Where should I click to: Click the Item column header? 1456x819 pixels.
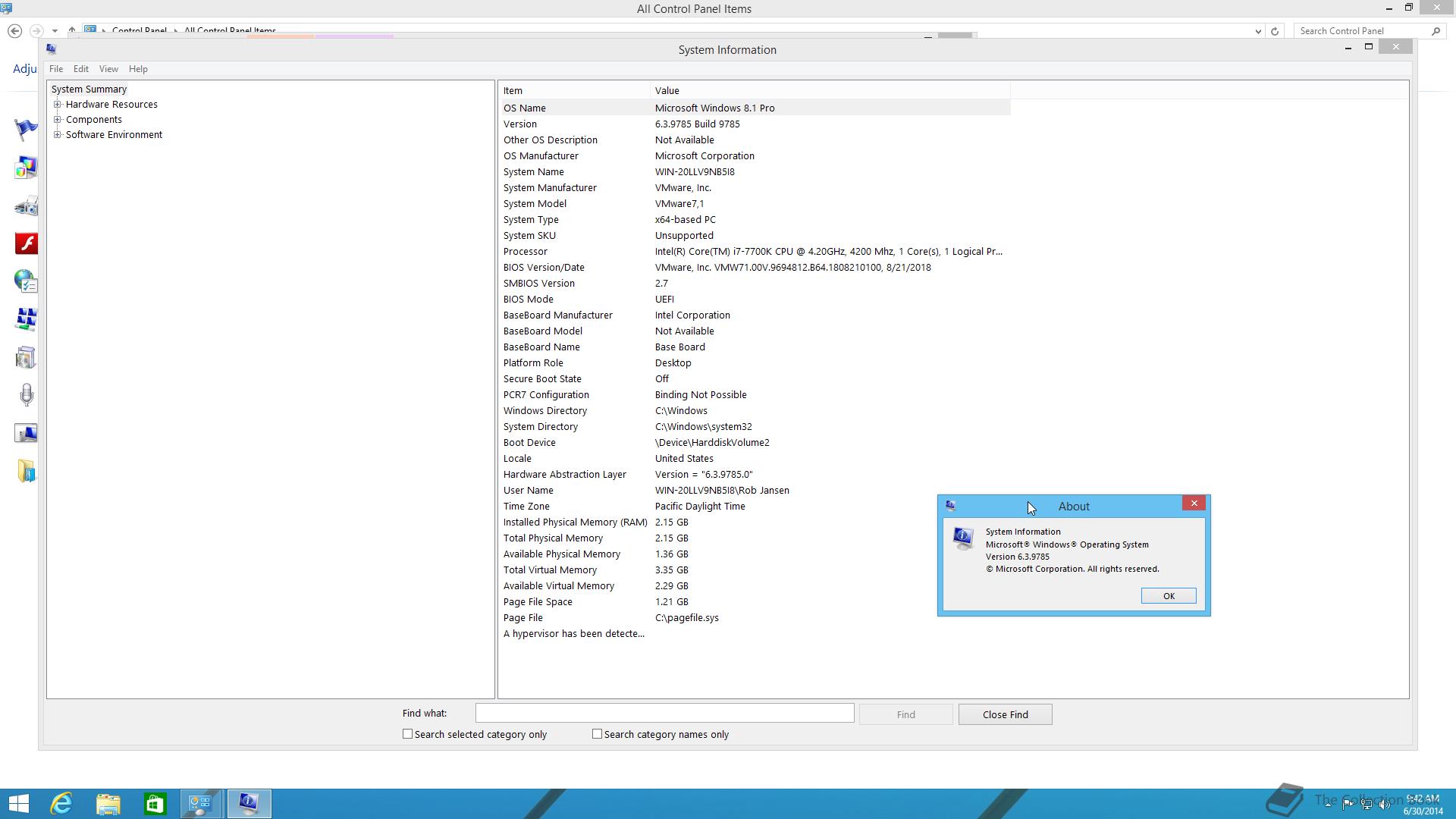(x=575, y=90)
